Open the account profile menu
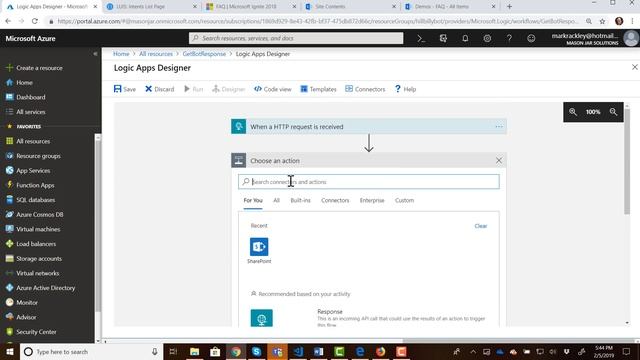The height and width of the screenshot is (360, 640). 594,38
